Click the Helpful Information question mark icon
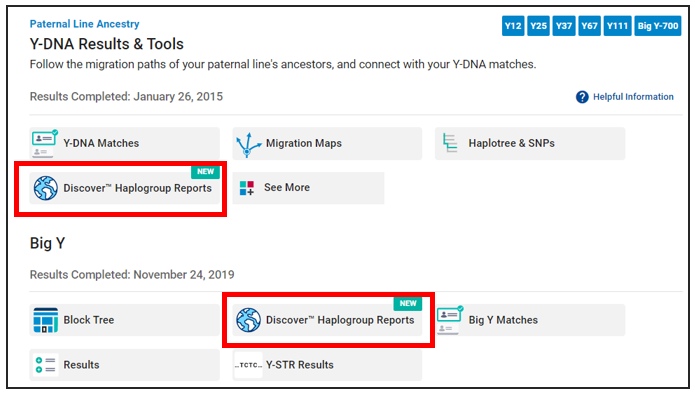Screen dimensions: 695x397 tap(582, 97)
